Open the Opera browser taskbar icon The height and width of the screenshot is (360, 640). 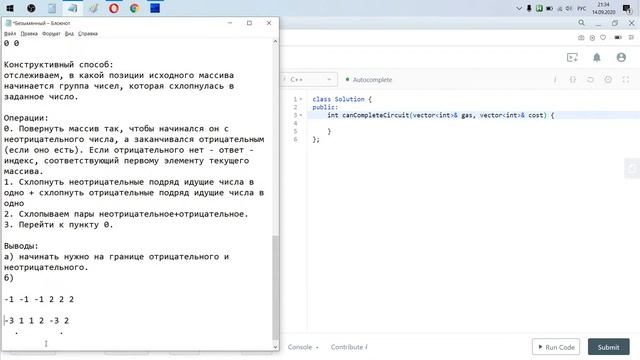pyautogui.click(x=114, y=8)
